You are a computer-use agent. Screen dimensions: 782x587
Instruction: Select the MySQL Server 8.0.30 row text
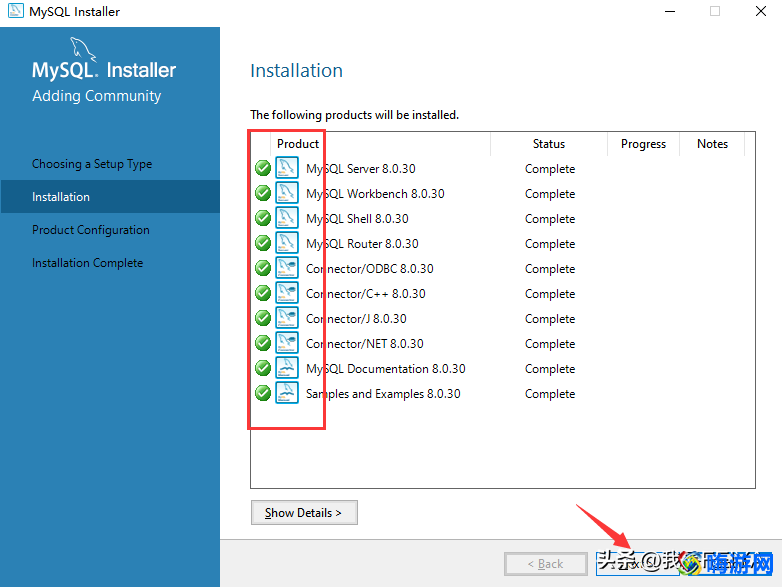361,169
